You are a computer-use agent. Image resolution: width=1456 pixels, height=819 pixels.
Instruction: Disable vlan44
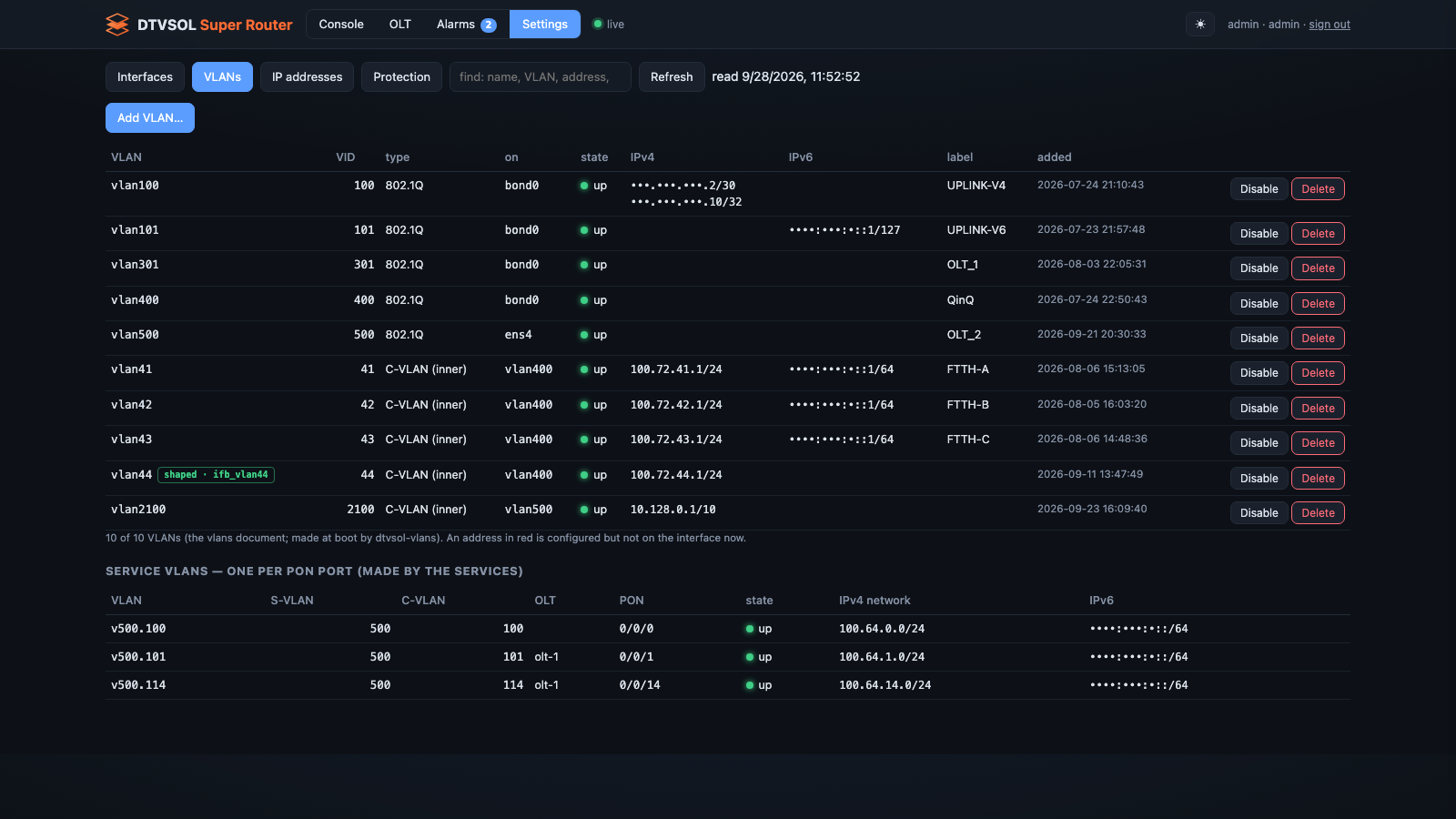1259,479
